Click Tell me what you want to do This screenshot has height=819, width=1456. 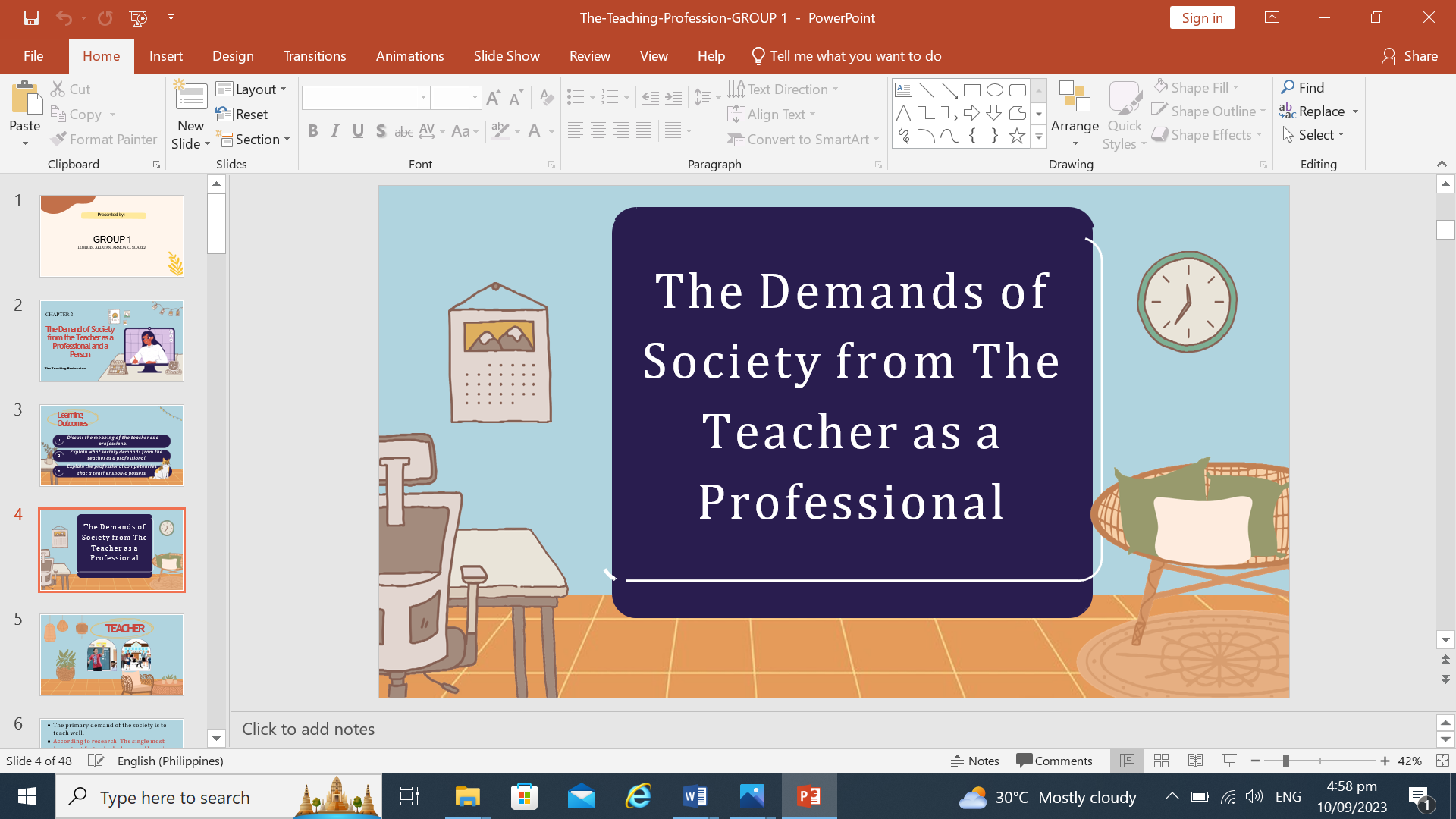(846, 55)
